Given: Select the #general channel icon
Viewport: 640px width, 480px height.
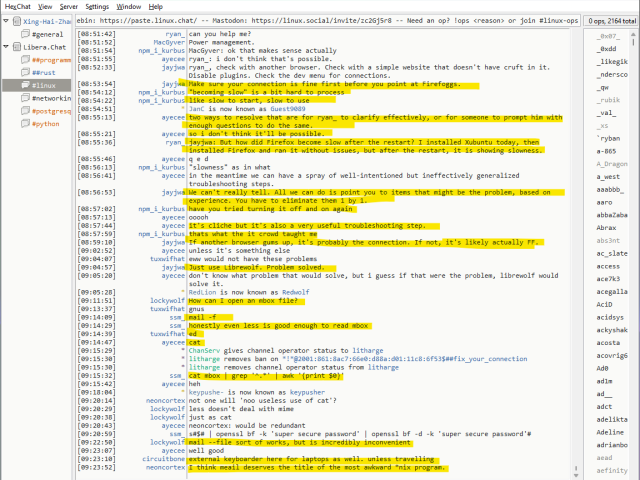Looking at the screenshot, I should coord(24,33).
